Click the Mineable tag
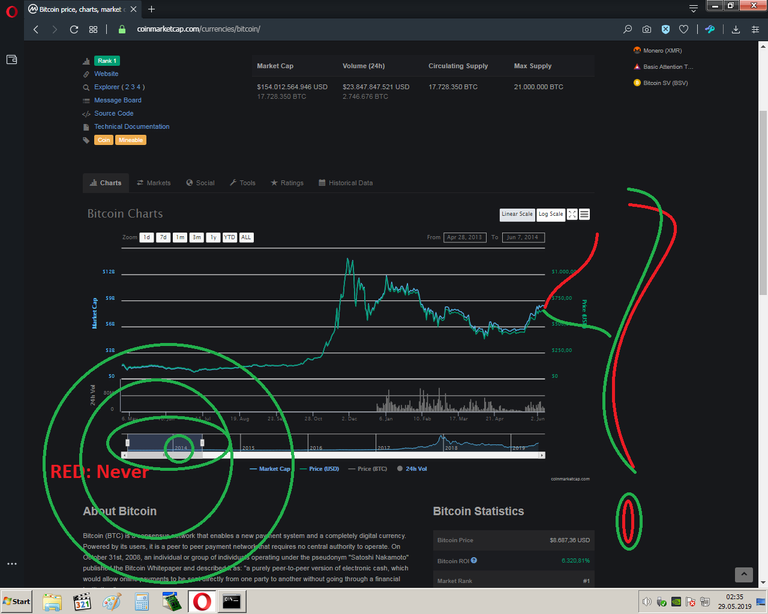 [131, 140]
